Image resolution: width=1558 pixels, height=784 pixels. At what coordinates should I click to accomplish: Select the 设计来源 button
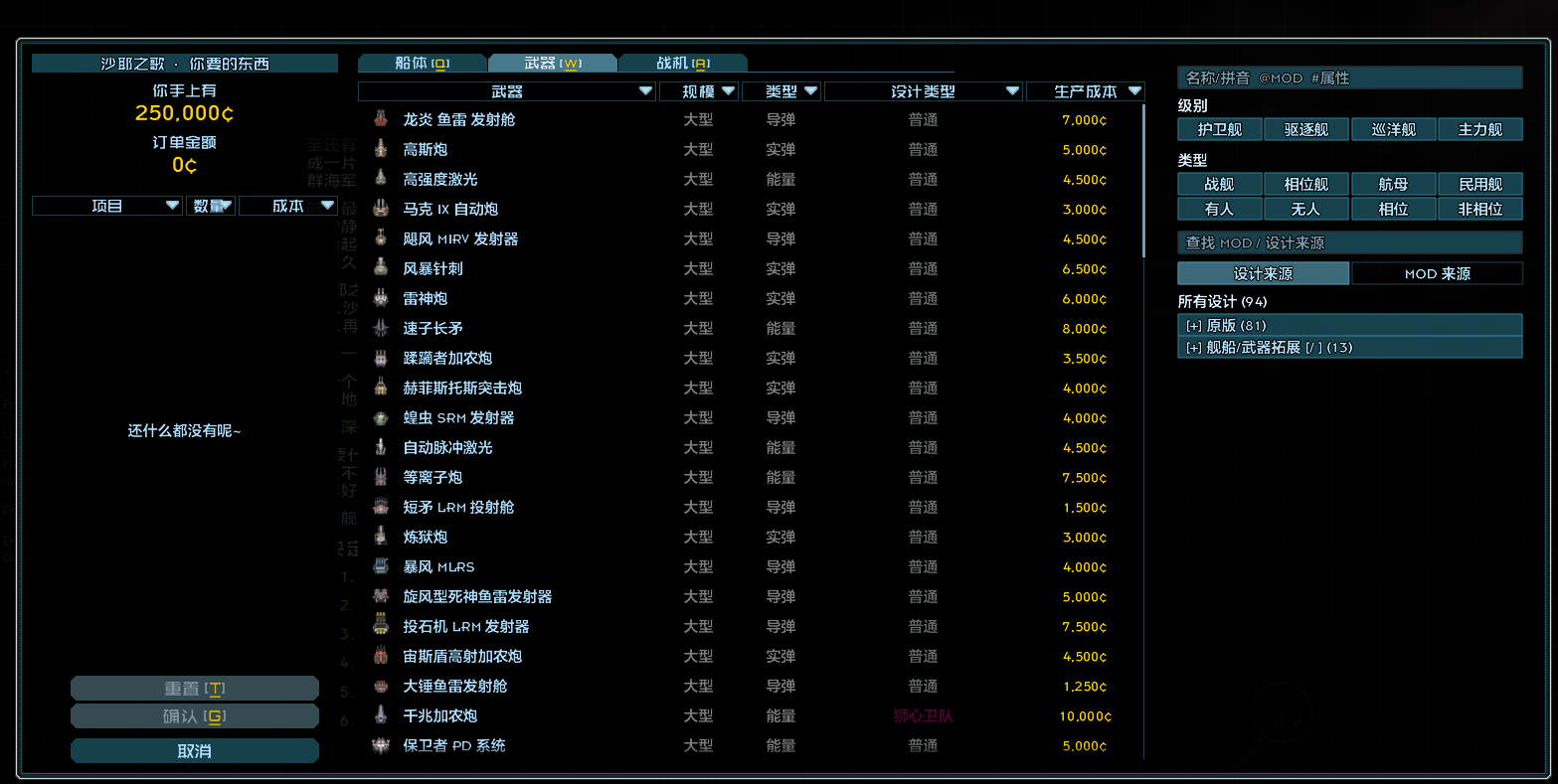[x=1264, y=273]
